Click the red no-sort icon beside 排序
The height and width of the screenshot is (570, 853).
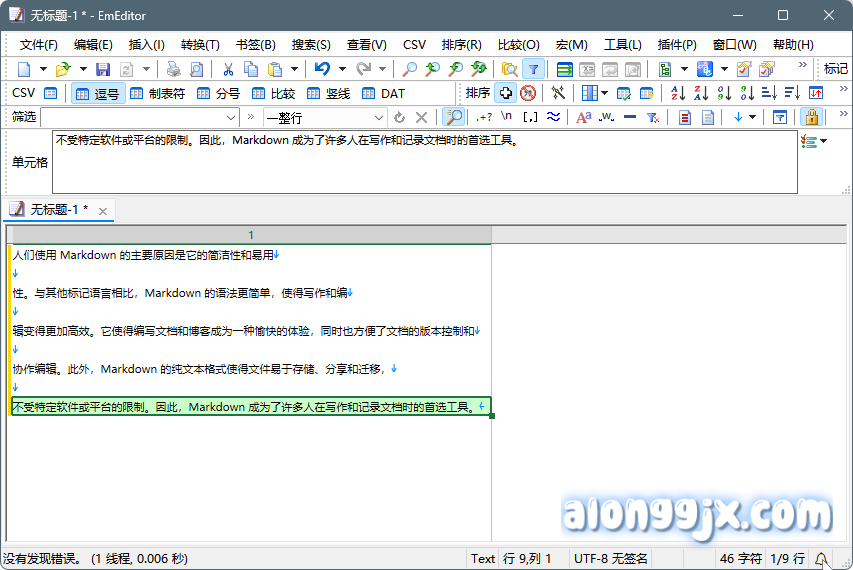click(528, 93)
